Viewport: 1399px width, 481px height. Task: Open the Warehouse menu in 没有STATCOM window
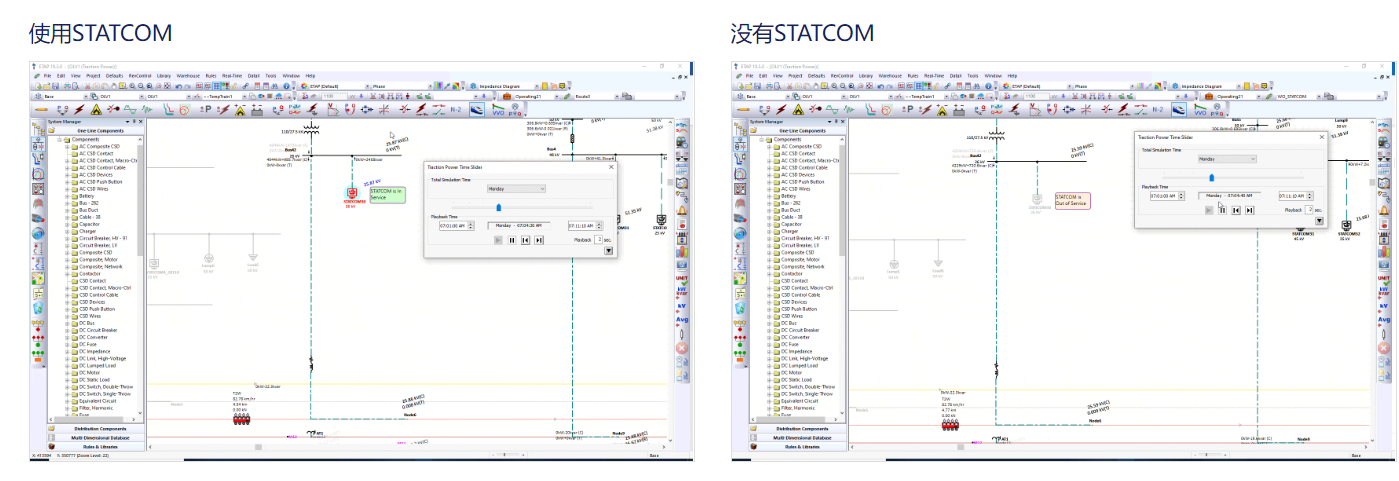point(888,75)
